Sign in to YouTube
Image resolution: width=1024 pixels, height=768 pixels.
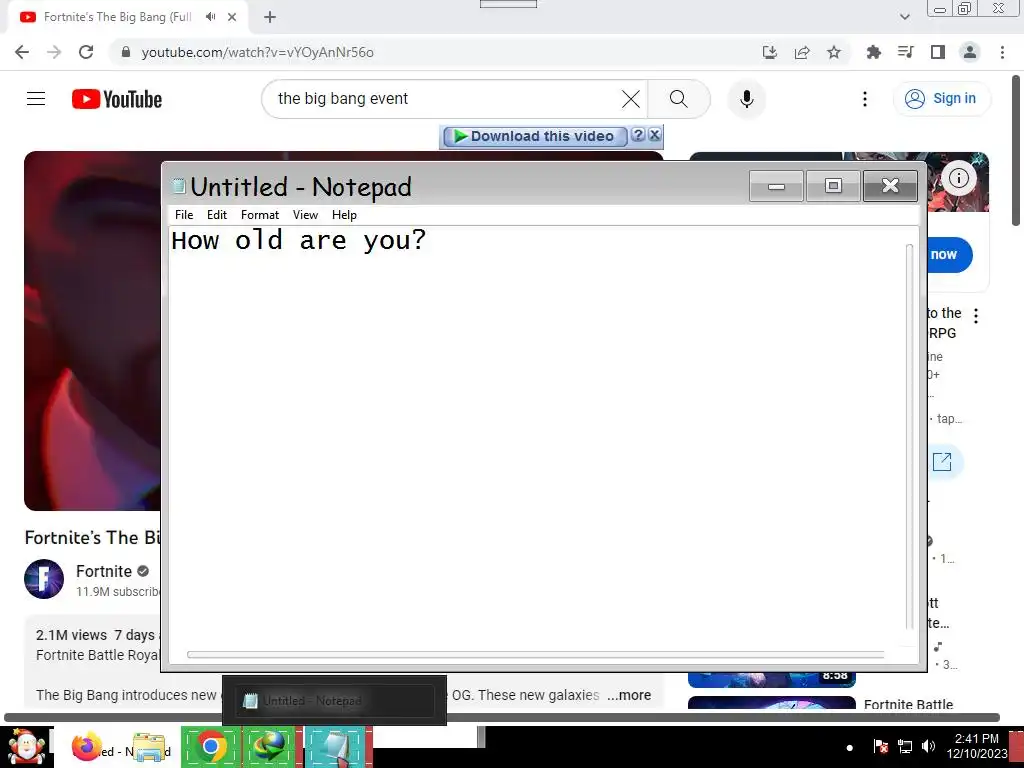click(941, 99)
